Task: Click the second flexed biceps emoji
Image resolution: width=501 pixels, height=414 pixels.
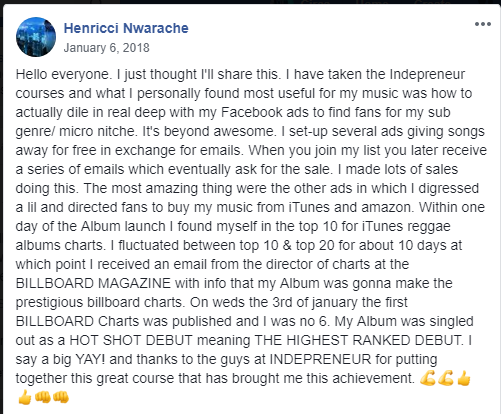Action: pyautogui.click(x=446, y=378)
